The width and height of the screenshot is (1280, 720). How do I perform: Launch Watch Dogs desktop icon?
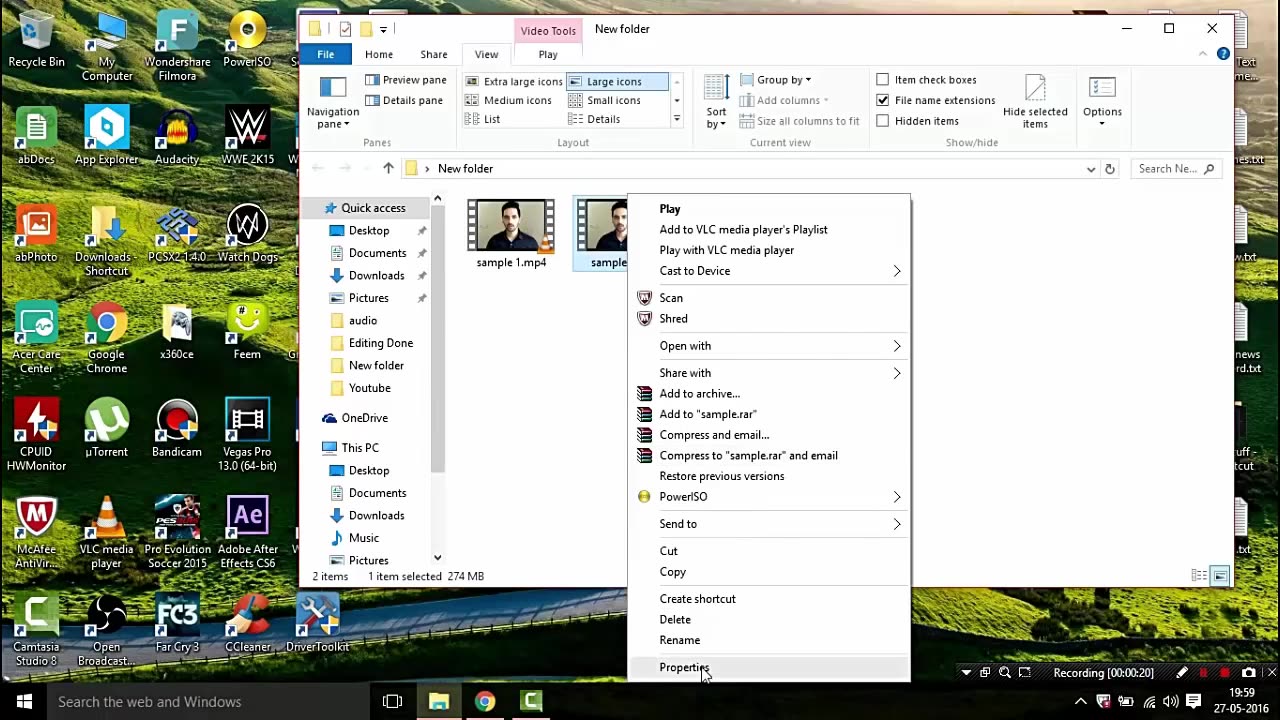247,235
